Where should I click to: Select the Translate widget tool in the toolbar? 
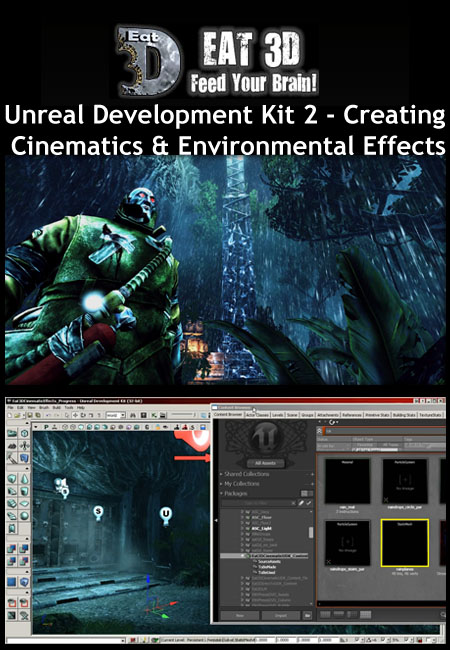point(75,415)
